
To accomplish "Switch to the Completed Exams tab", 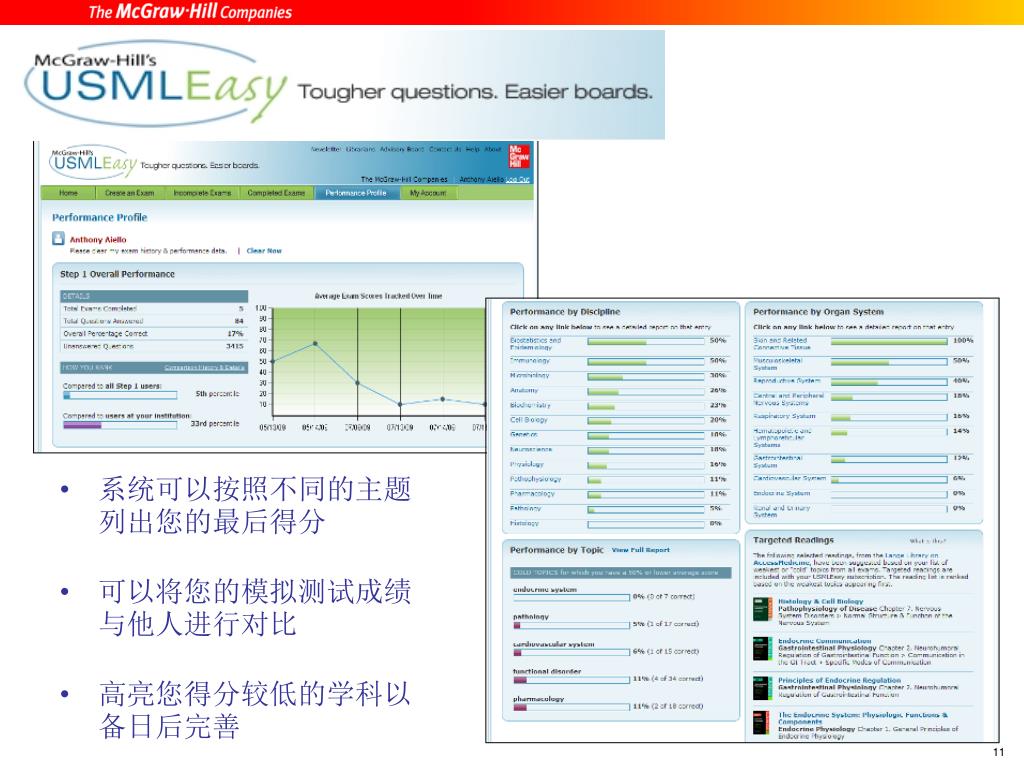I will (x=276, y=193).
